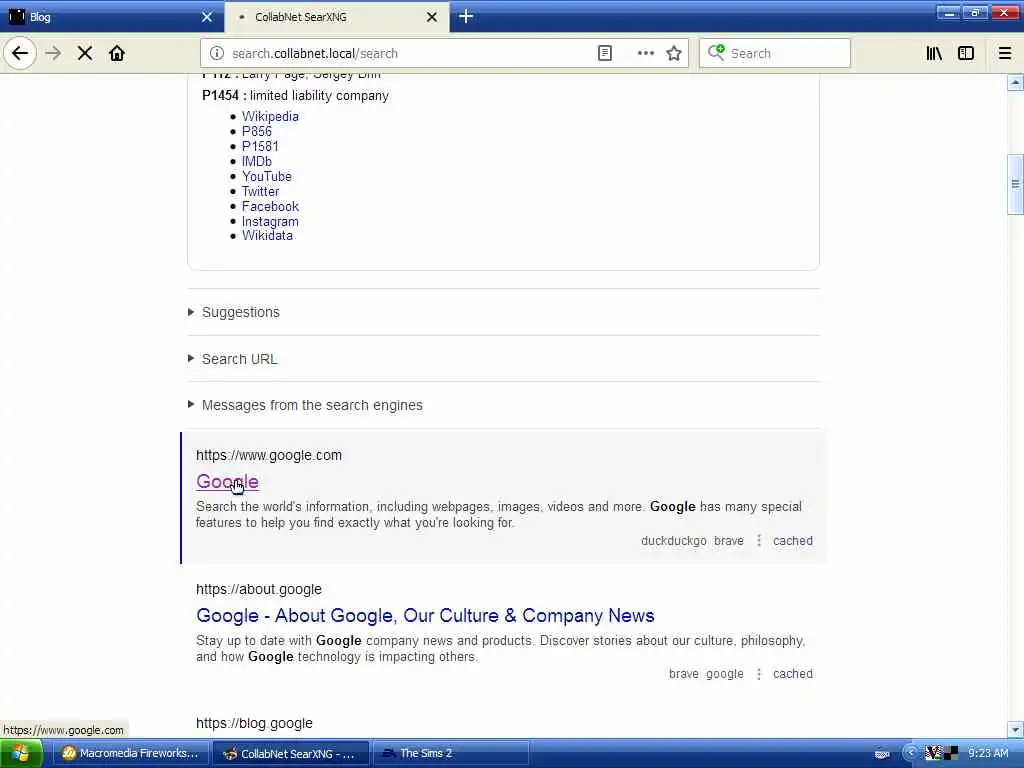
Task: Follow the IMDb link
Action: (257, 161)
